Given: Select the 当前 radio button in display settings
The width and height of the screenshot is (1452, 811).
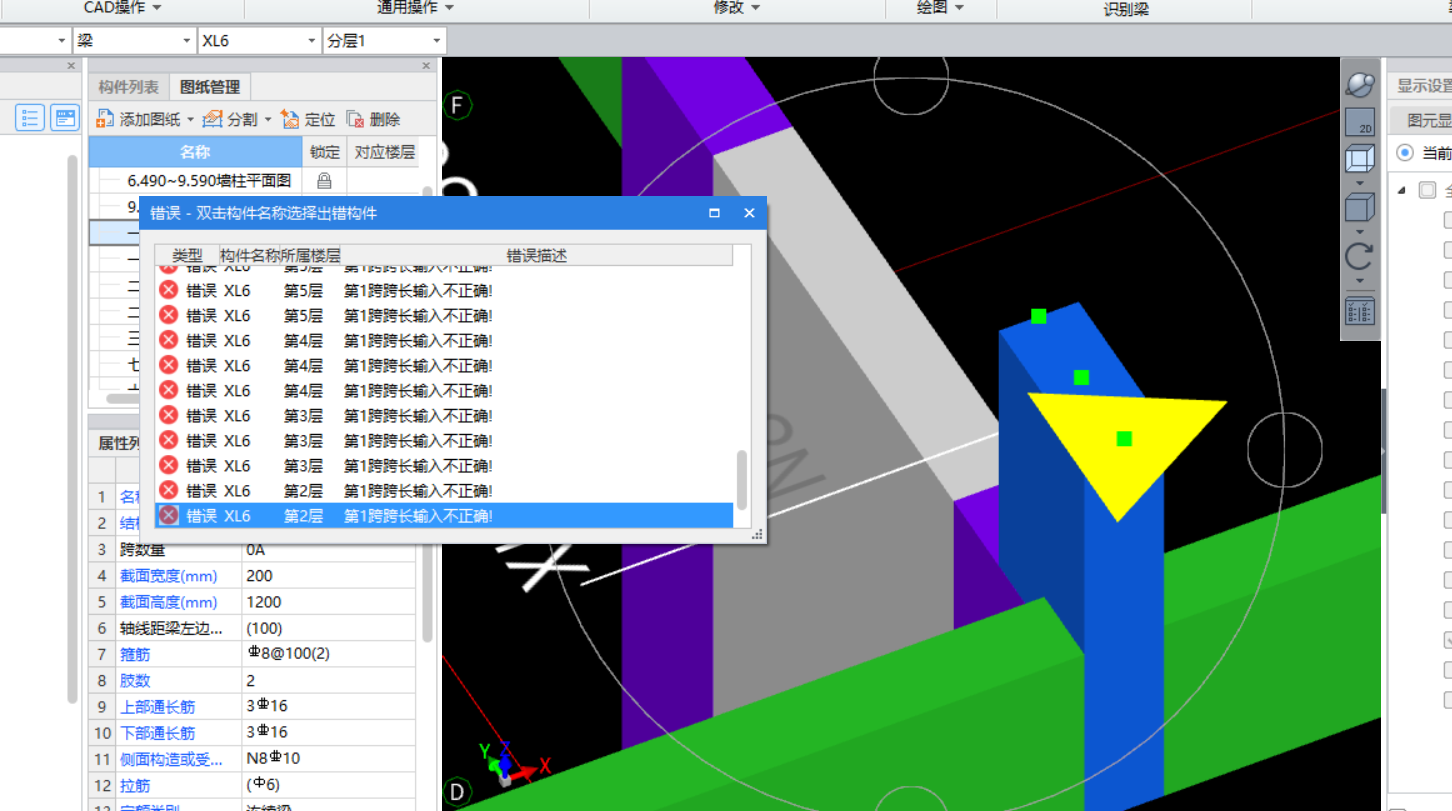Looking at the screenshot, I should coord(1405,153).
